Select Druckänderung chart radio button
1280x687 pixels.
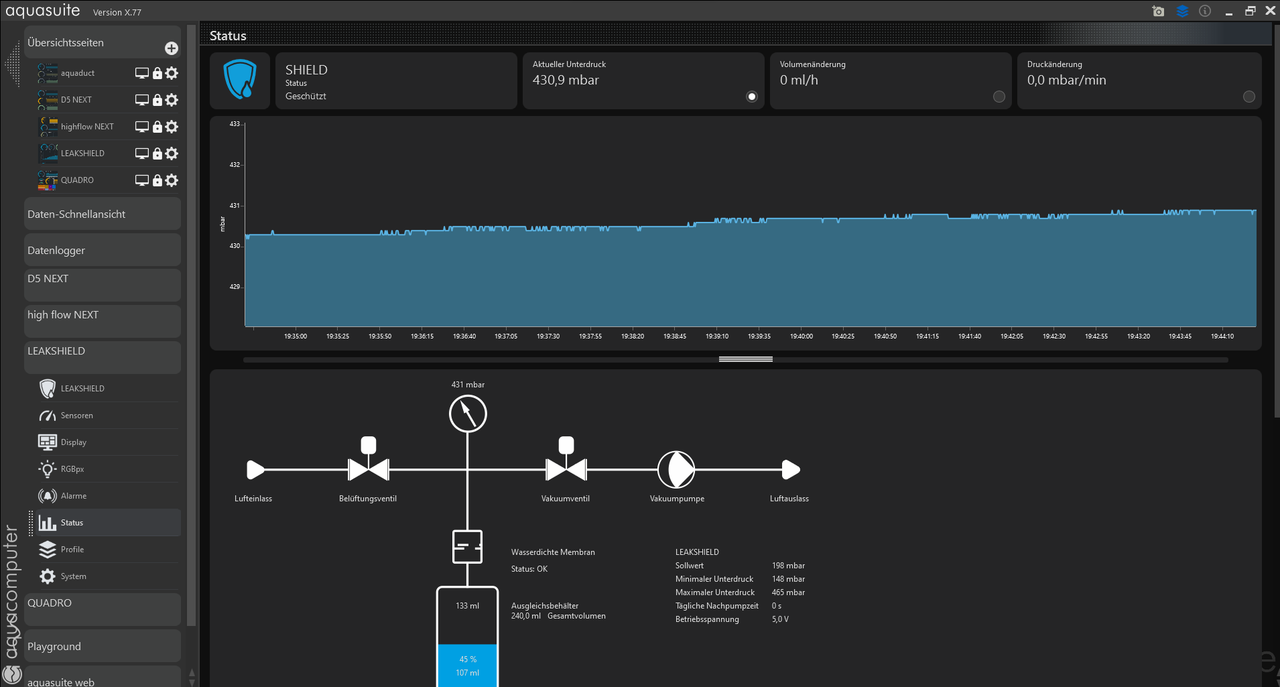1249,97
